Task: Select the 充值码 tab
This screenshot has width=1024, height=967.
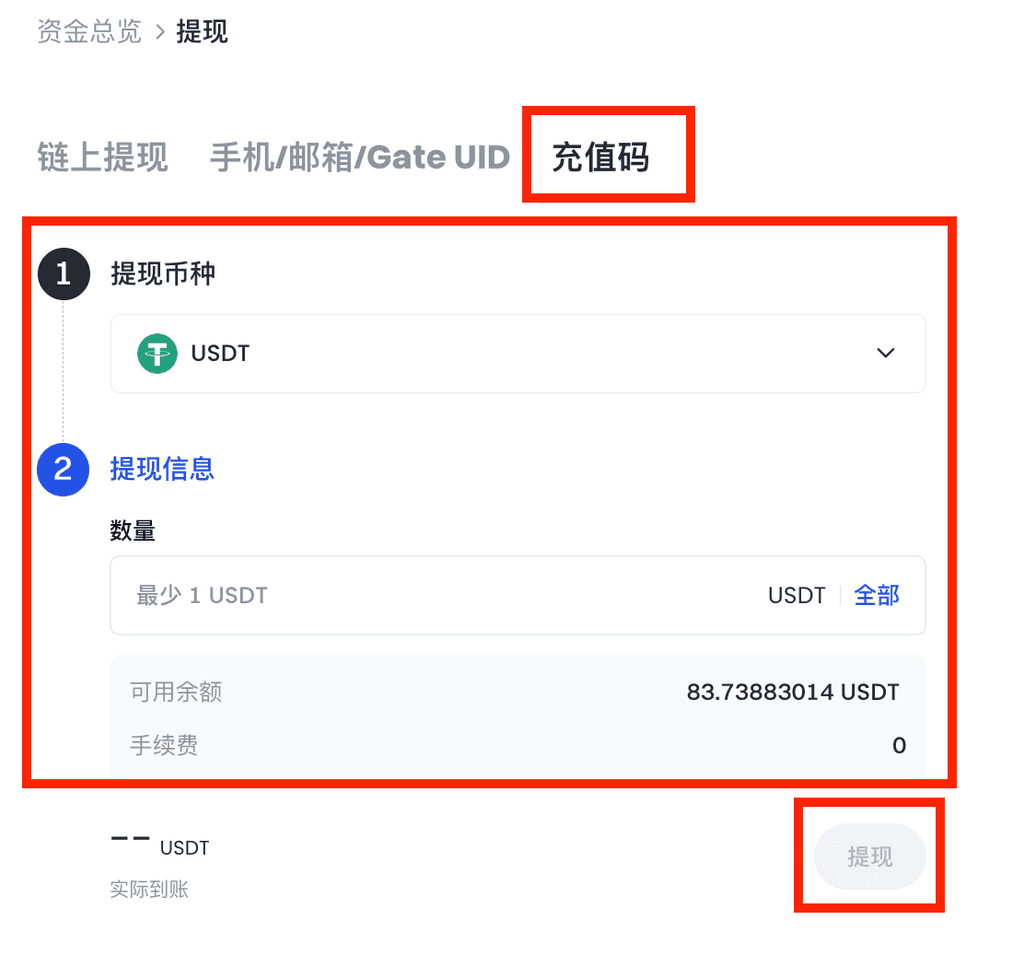Action: coord(601,157)
